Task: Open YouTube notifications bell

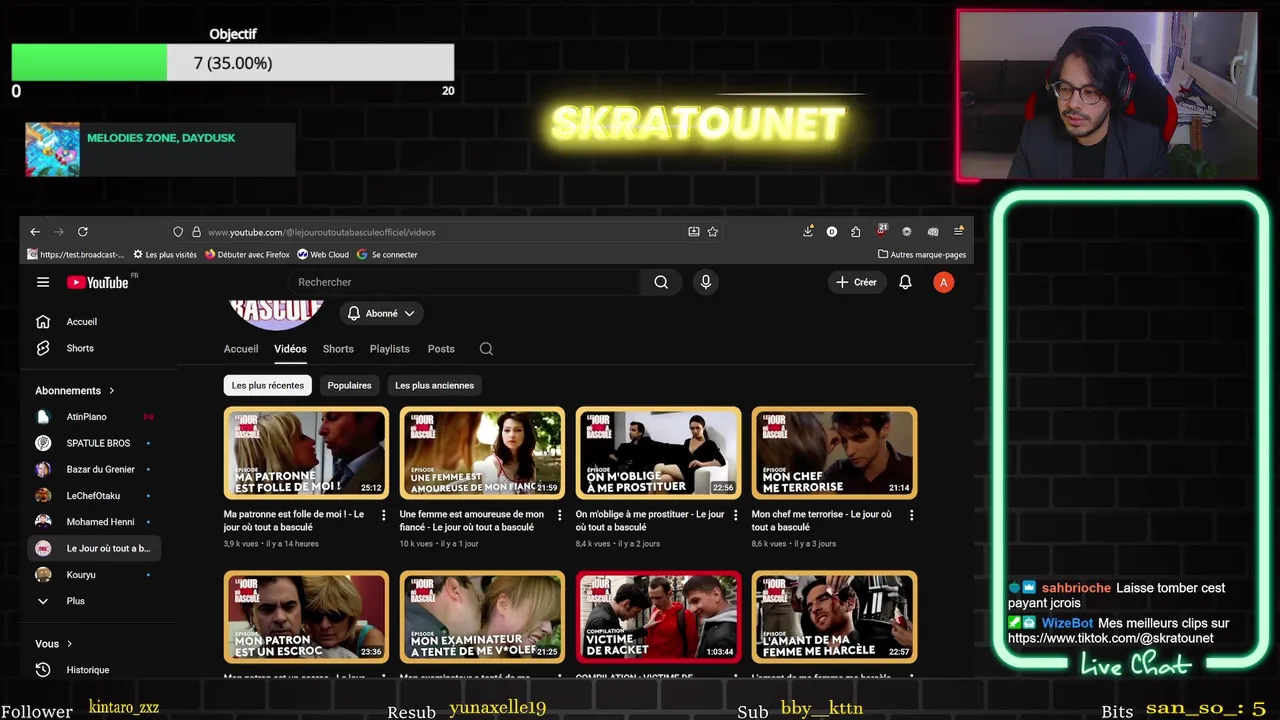Action: 905,282
